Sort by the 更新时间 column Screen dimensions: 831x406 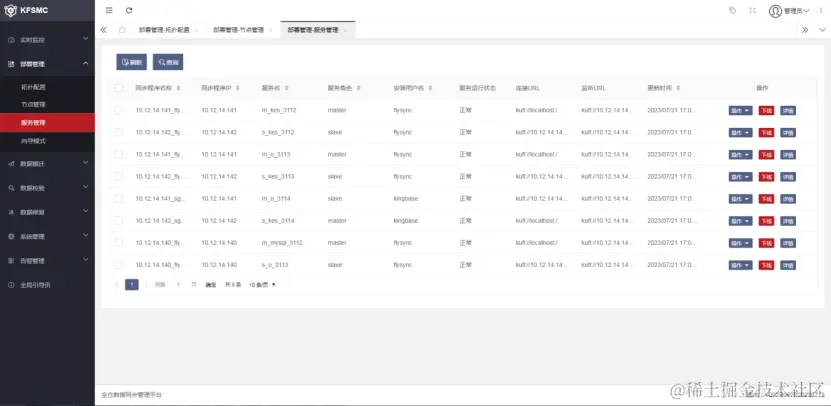(678, 88)
